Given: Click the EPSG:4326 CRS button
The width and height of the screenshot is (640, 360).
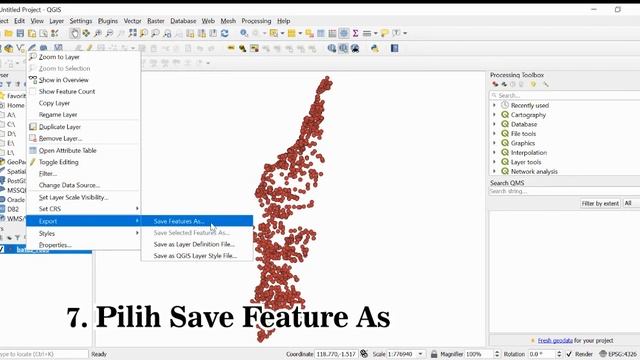Looking at the screenshot, I should (x=618, y=354).
